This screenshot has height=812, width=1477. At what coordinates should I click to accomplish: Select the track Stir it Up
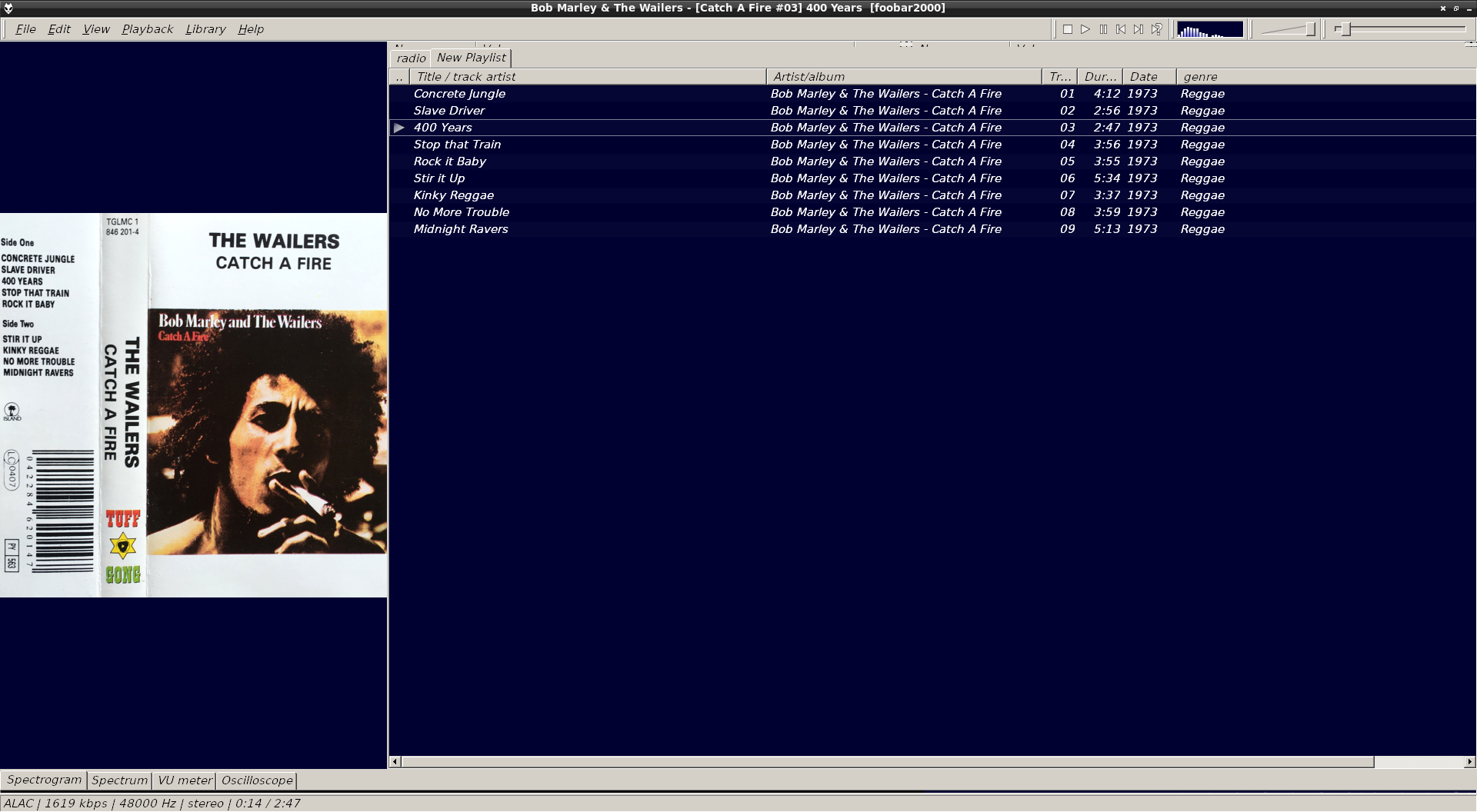point(932,178)
